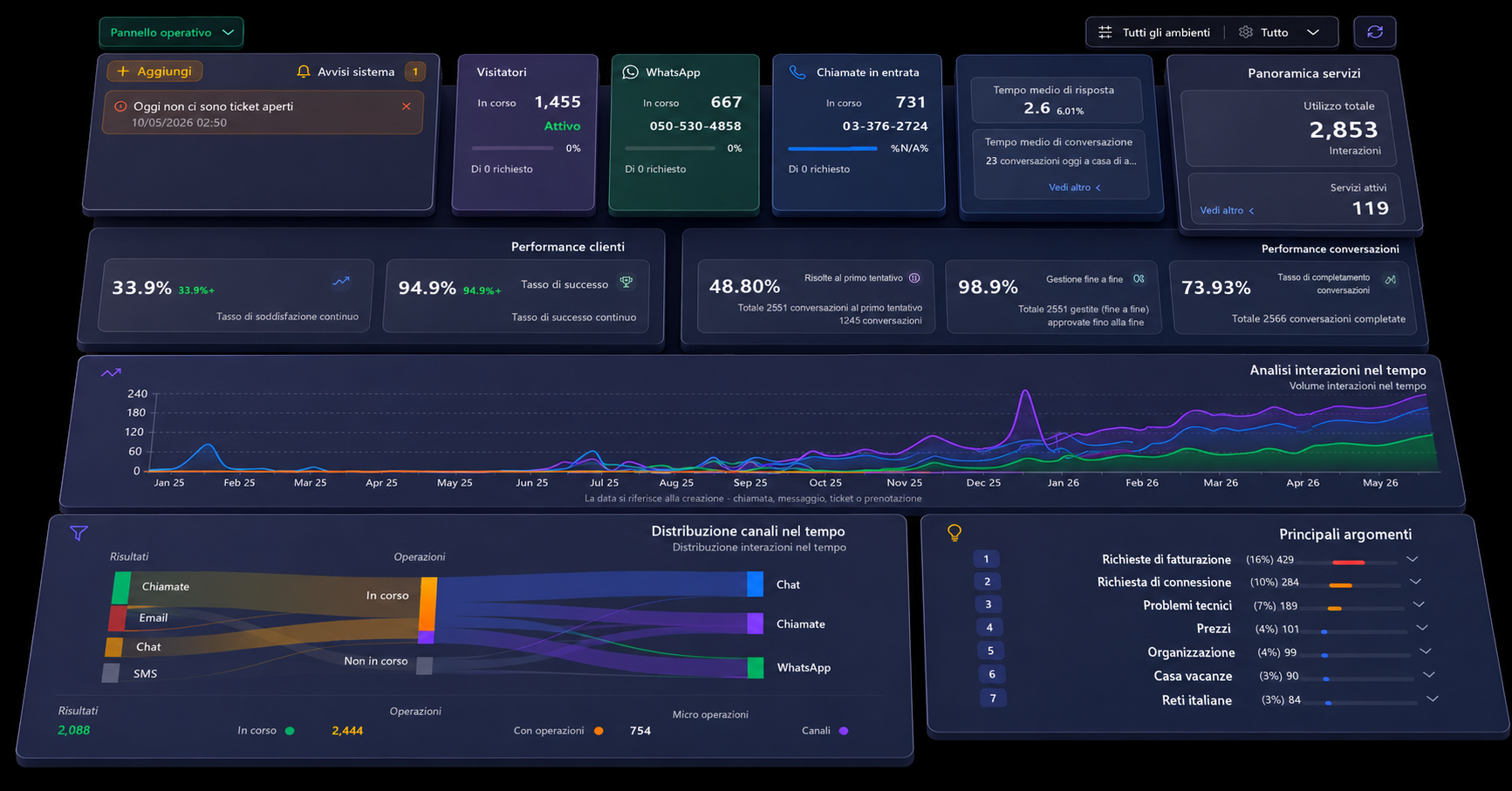Click the '2,088' Risultati value
This screenshot has height=791, width=1512.
(74, 731)
